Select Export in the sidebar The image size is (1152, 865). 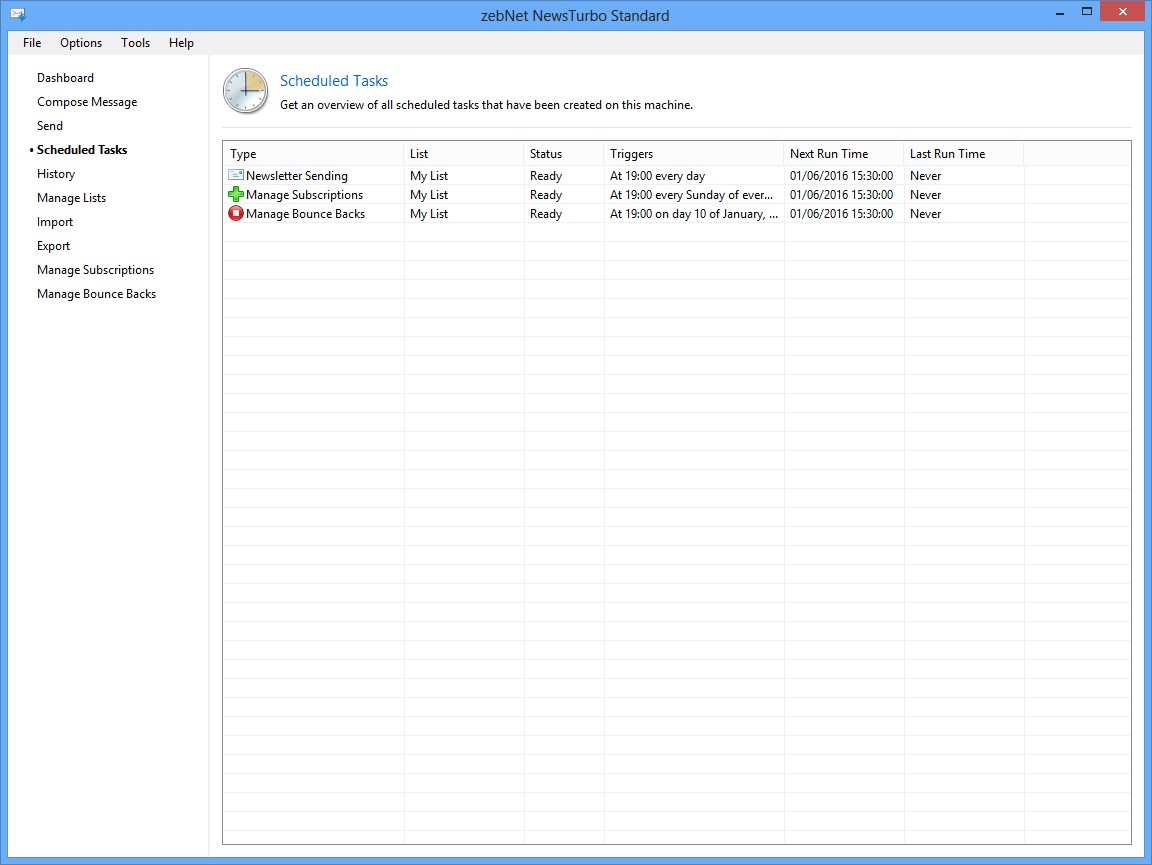54,246
